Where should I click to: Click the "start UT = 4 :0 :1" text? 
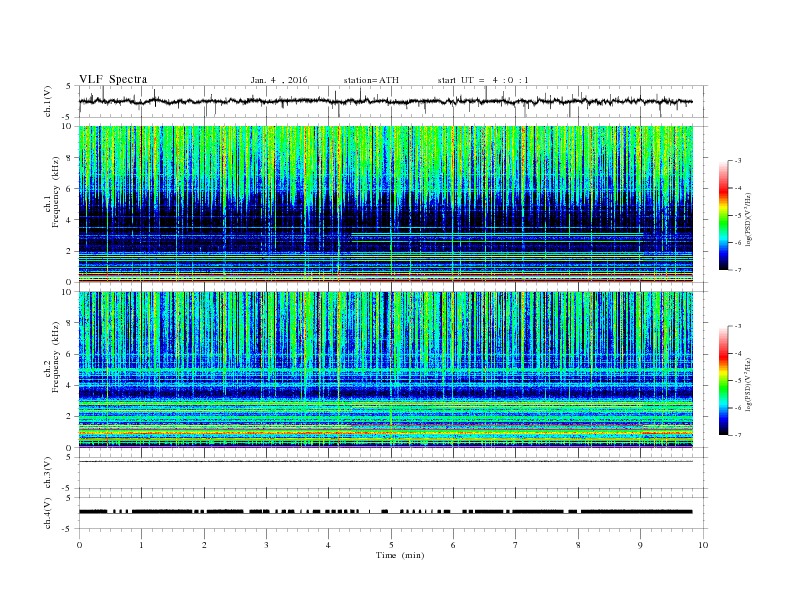[483, 80]
